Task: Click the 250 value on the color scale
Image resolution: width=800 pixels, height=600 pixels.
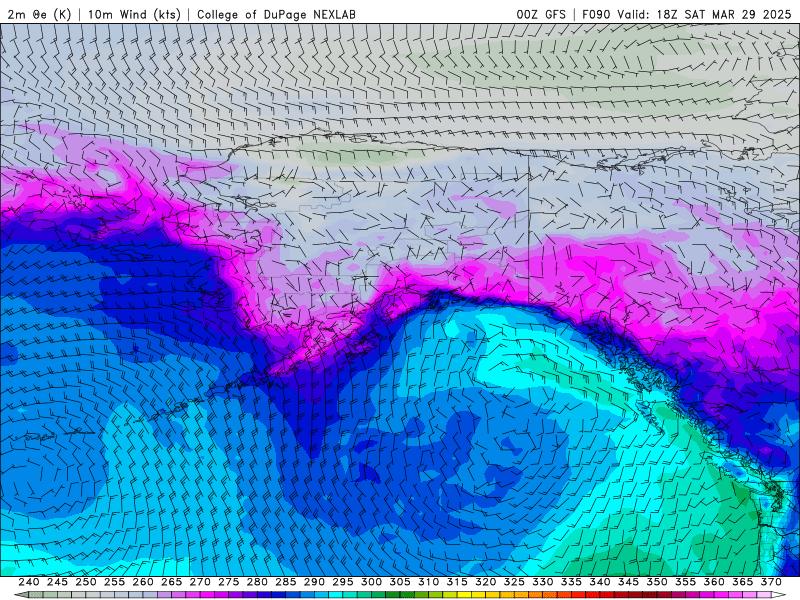Action: click(86, 582)
